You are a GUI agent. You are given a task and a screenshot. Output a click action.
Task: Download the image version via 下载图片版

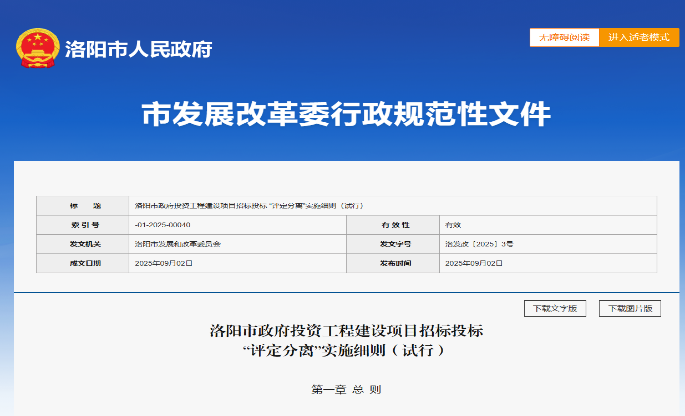[x=630, y=309]
